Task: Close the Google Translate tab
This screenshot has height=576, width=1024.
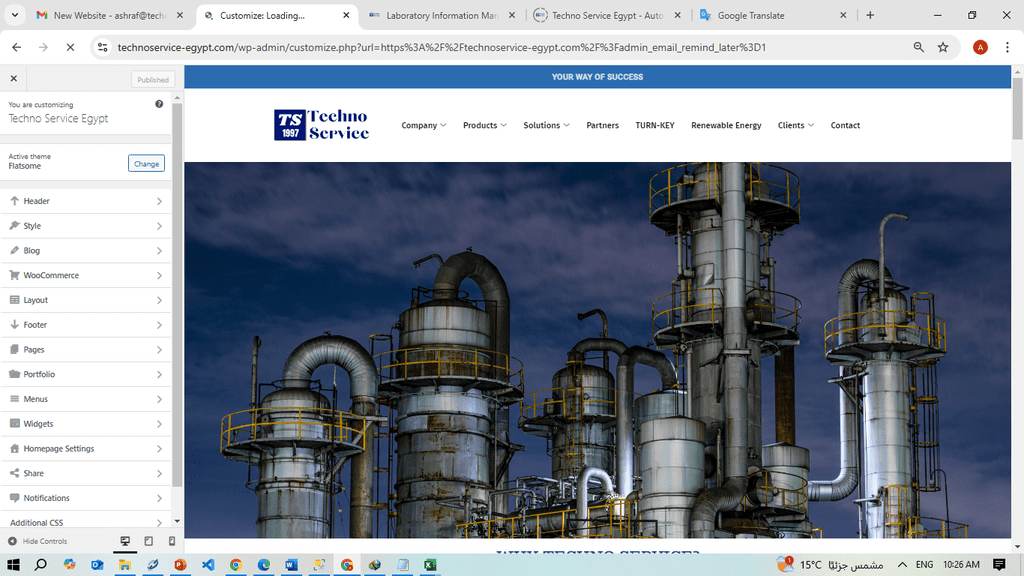Action: click(842, 15)
